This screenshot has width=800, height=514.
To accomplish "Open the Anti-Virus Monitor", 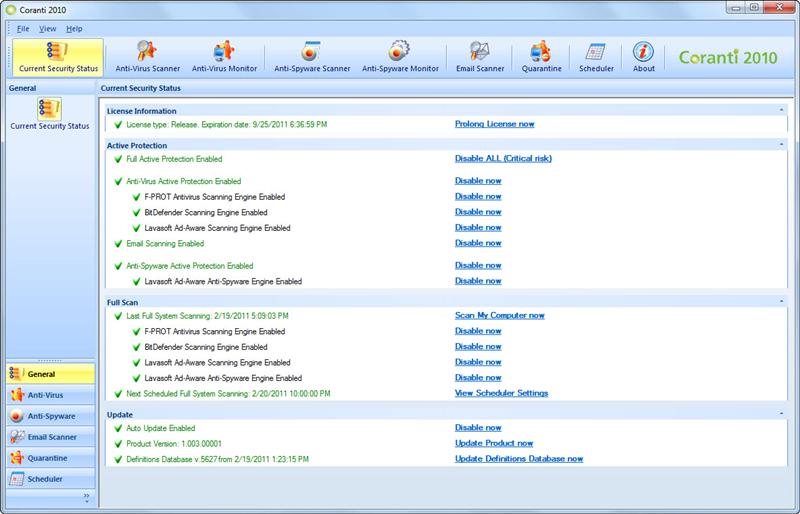I will tap(224, 57).
